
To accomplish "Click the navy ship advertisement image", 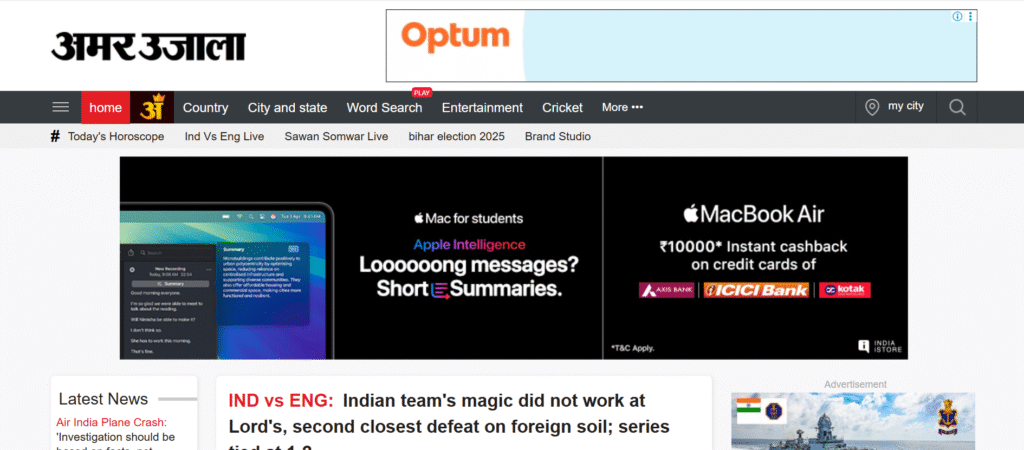I will coord(853,421).
